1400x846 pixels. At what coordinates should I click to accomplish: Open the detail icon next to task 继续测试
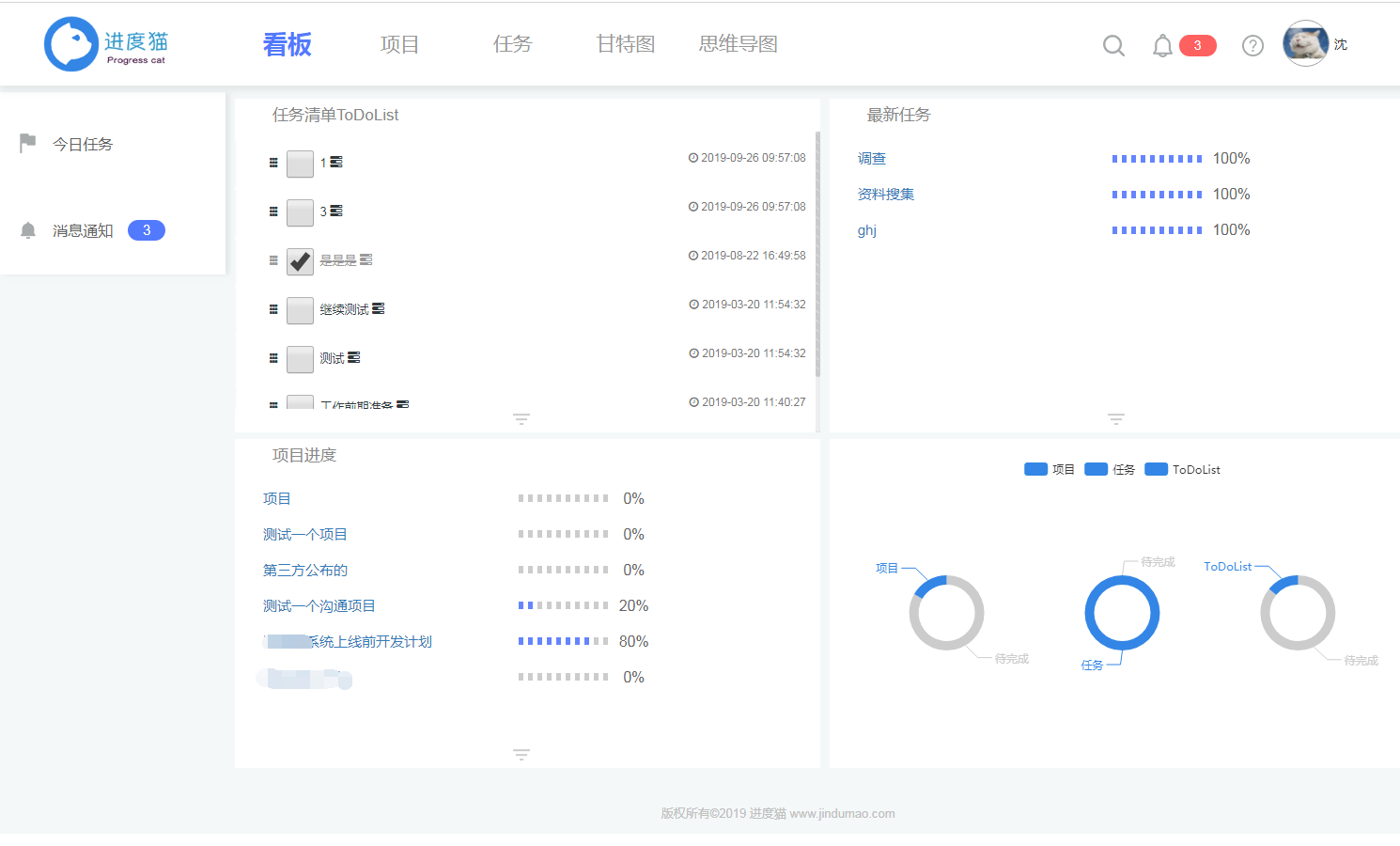380,306
